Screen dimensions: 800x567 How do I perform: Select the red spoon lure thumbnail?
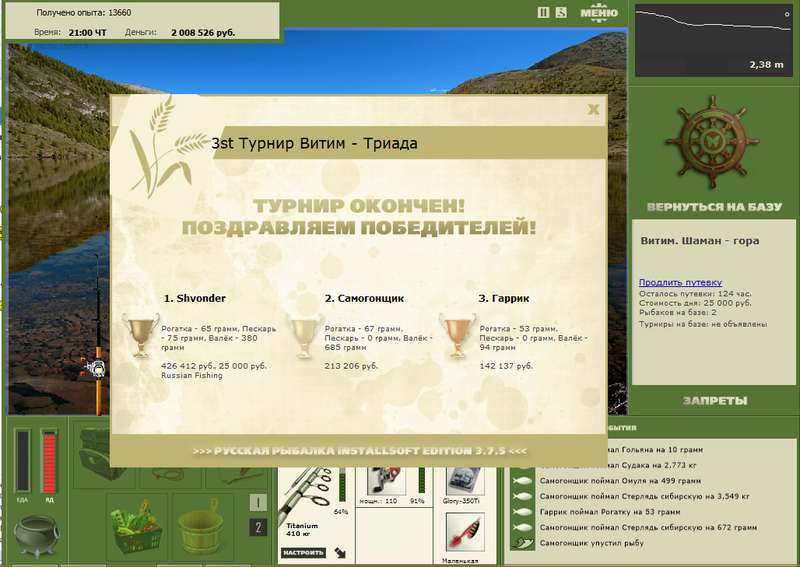coord(465,534)
